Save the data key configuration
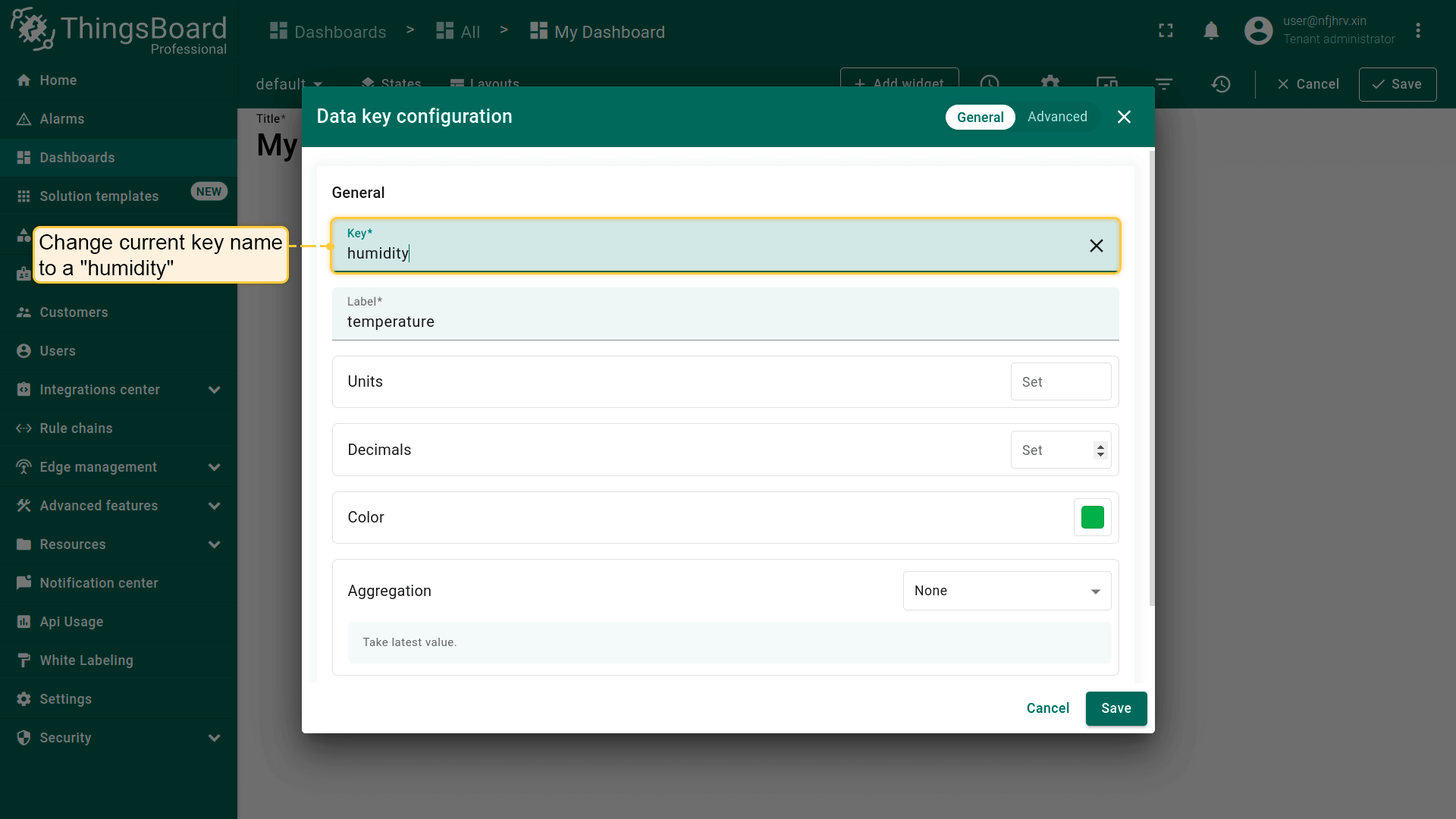The height and width of the screenshot is (819, 1456). coord(1116,708)
